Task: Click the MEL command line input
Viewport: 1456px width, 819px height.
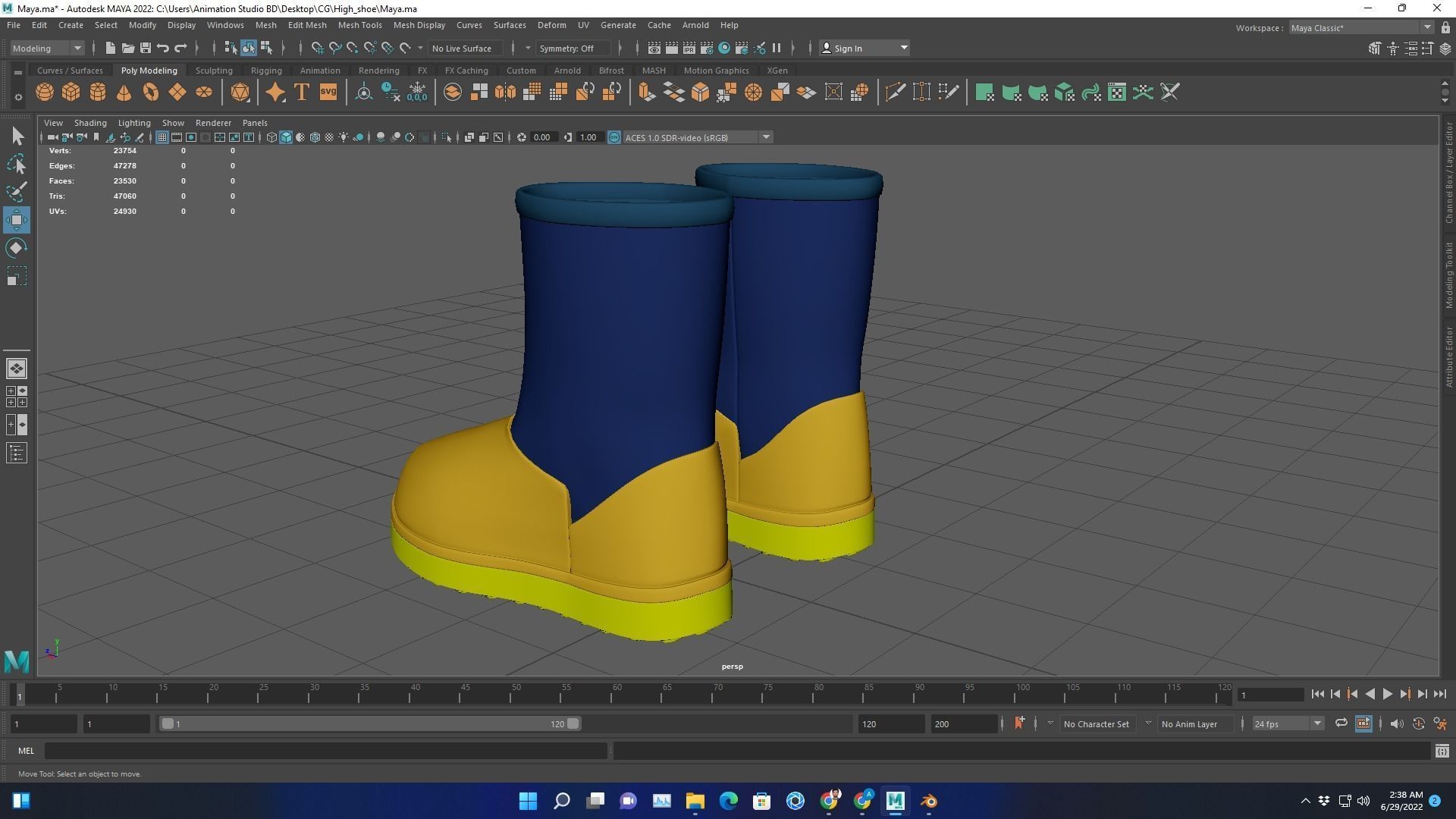Action: point(326,751)
